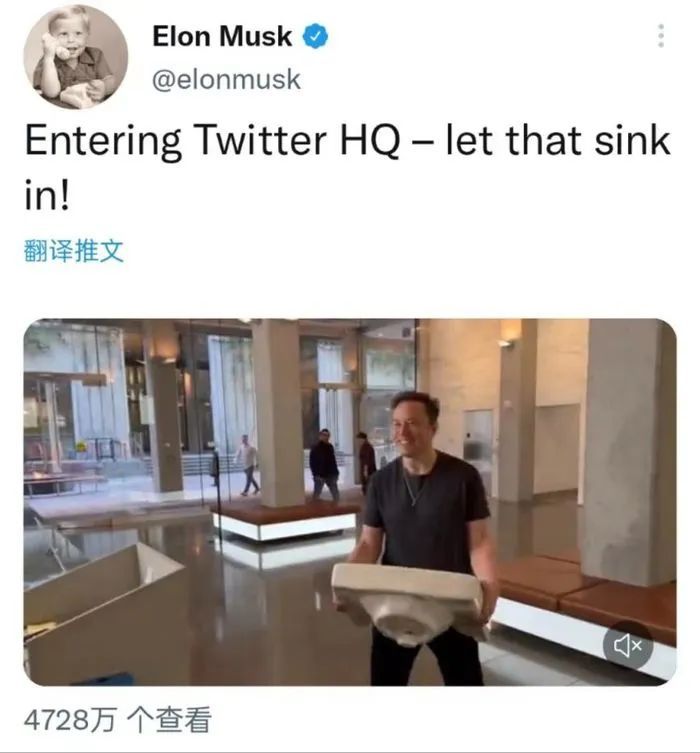Screen dimensions: 700x753
Task: Click the word 'in!' on the second tweet line
Action: pyautogui.click(x=47, y=195)
